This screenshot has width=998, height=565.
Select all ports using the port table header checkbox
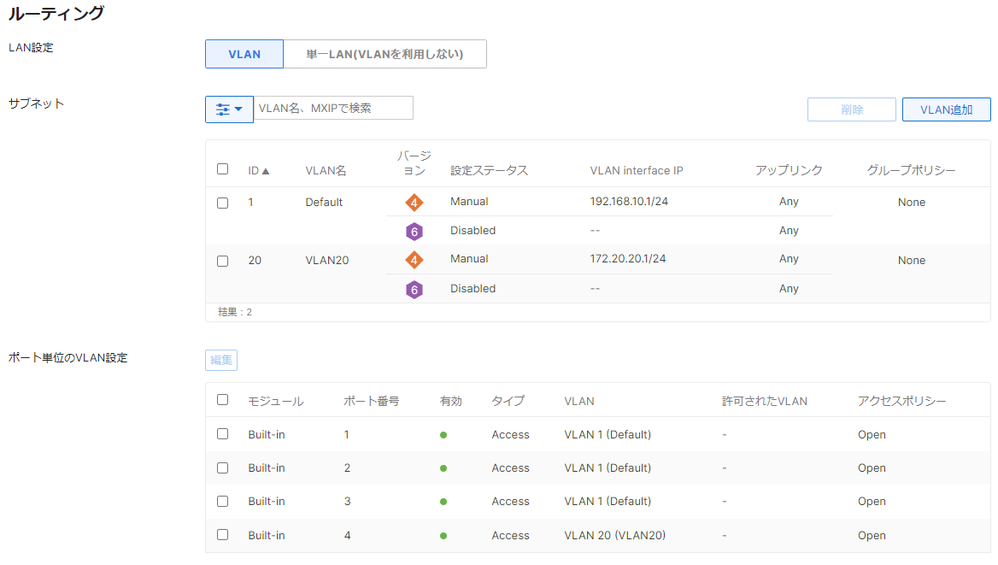(x=223, y=400)
